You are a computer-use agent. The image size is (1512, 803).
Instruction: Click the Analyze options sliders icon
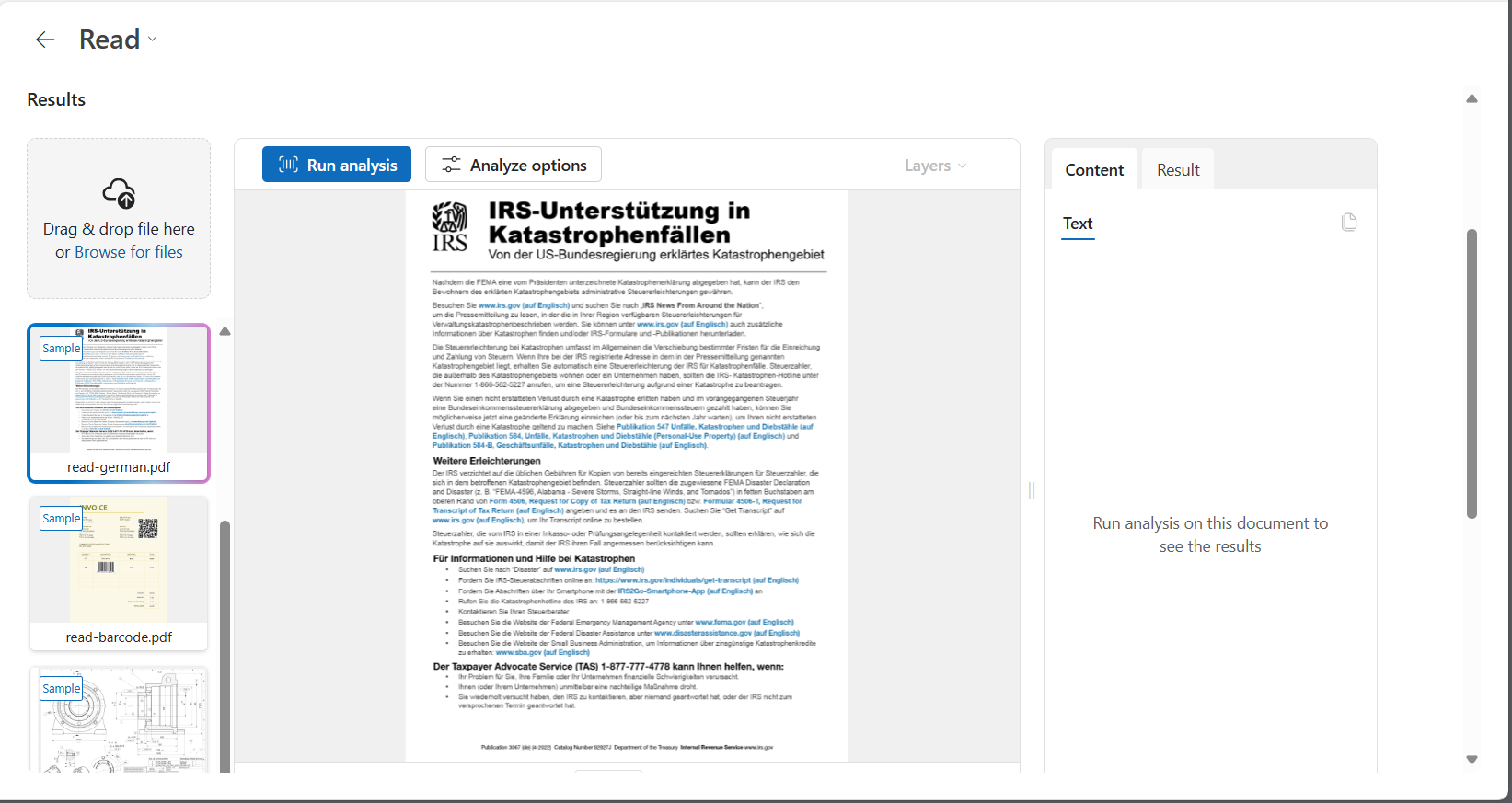coord(451,165)
